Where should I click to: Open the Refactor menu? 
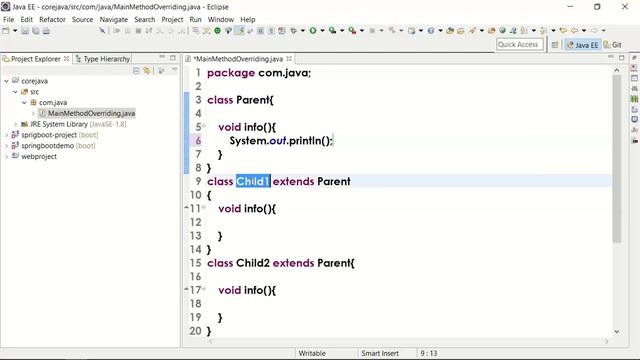[52, 19]
